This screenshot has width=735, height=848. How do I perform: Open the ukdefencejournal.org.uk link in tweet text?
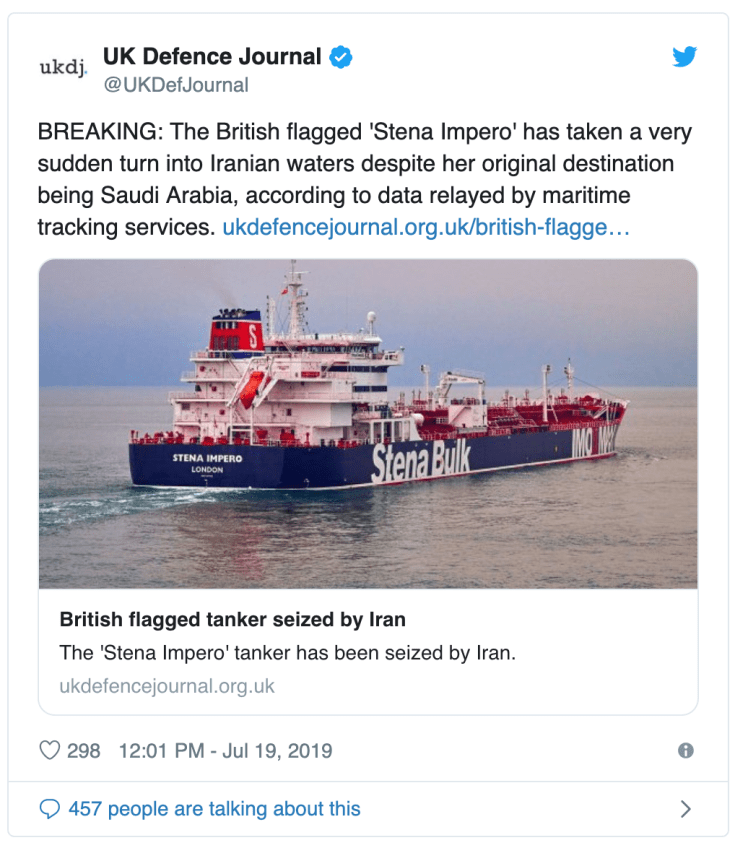click(435, 227)
